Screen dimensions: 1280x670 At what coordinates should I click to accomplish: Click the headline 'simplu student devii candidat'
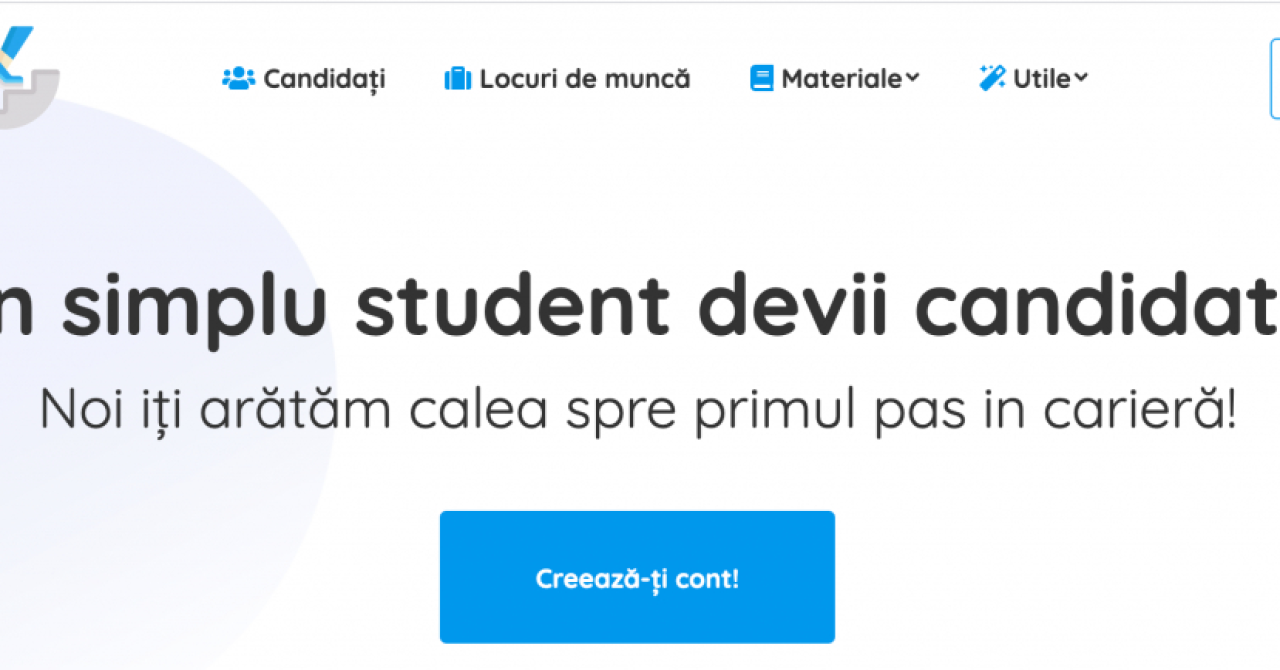coord(640,305)
